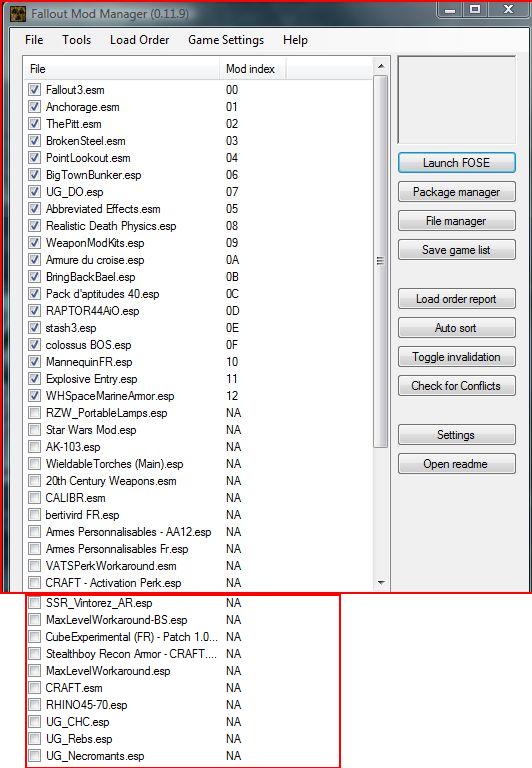Screen dimensions: 532x768
Task: Open the Game Settings menu
Action: coord(226,40)
